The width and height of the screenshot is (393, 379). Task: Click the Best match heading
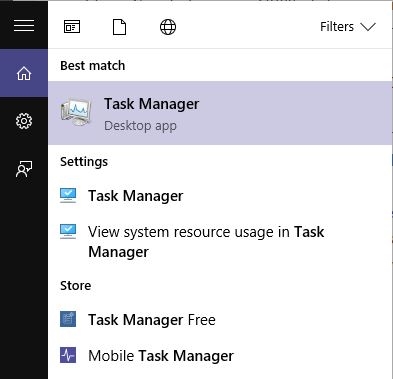93,66
